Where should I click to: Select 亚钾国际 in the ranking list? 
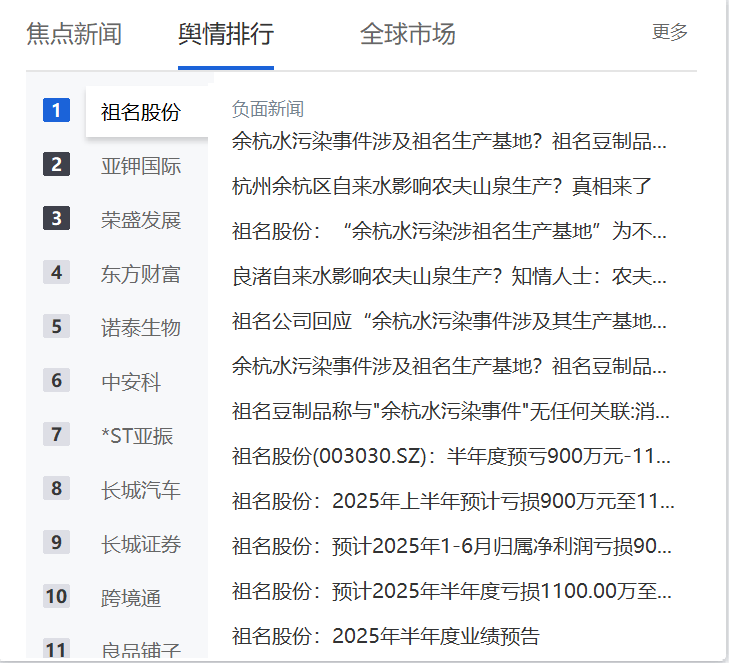click(x=141, y=166)
